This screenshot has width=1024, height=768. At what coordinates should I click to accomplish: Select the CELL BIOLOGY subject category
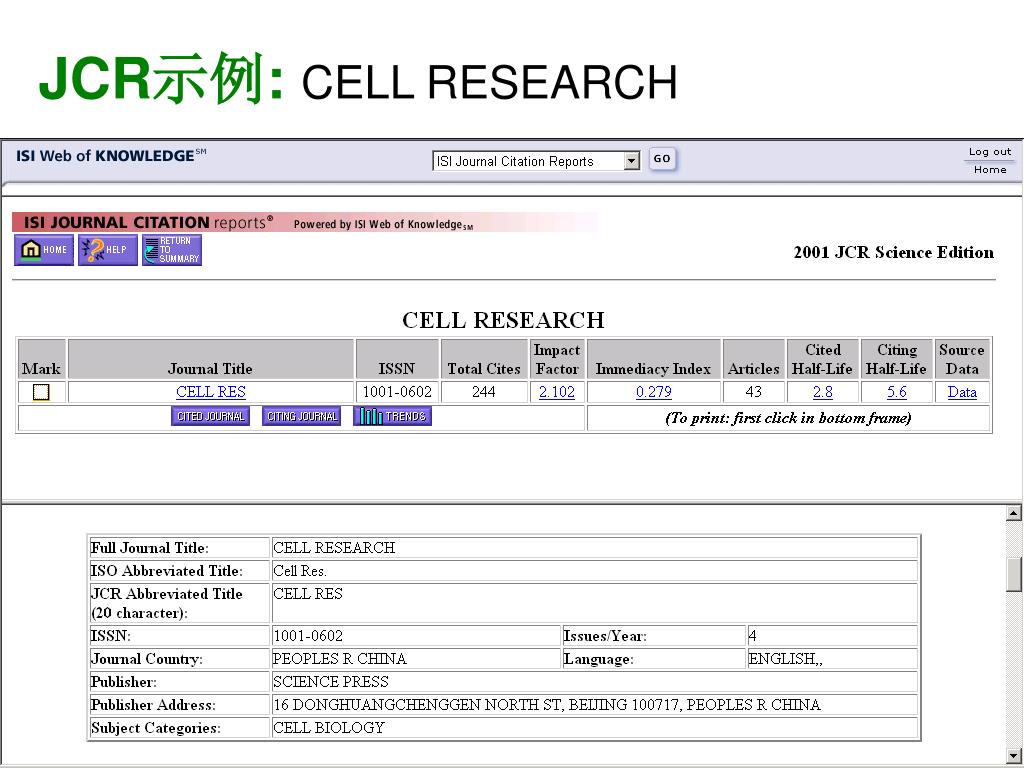pyautogui.click(x=328, y=728)
